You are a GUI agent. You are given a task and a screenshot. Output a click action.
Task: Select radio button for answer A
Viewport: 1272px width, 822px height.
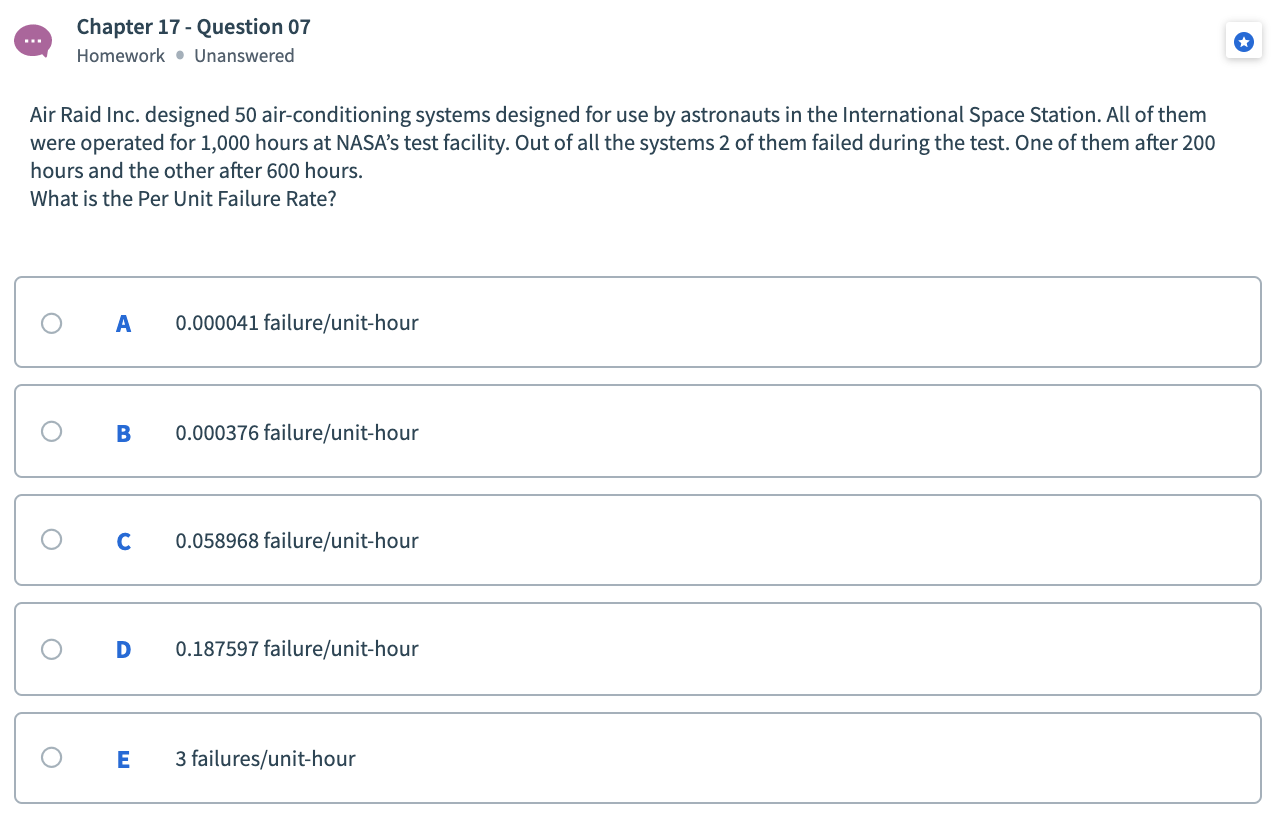click(51, 322)
